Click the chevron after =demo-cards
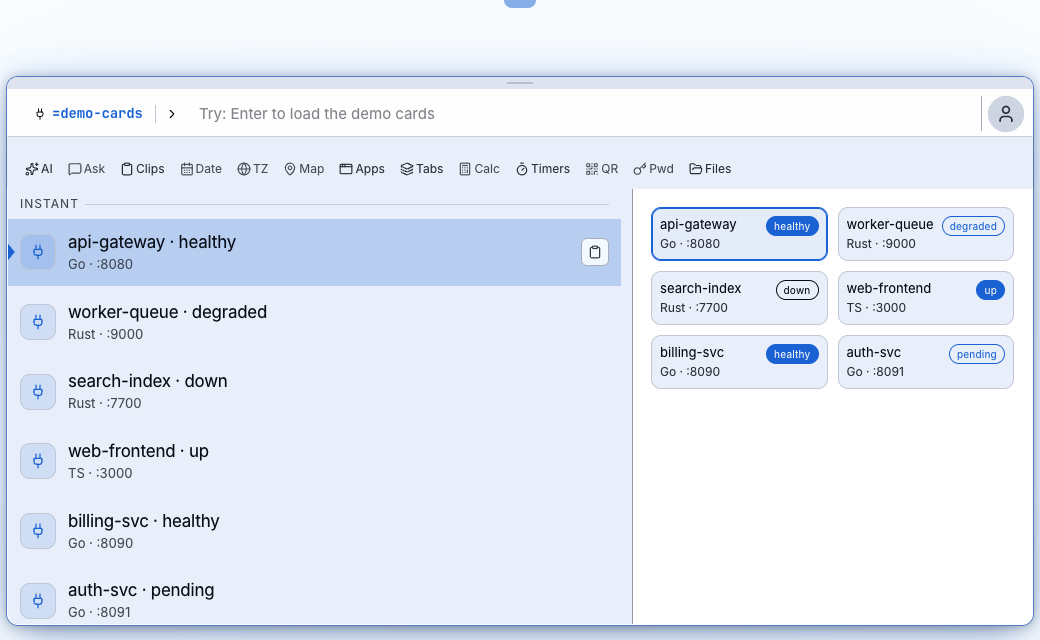Viewport: 1040px width, 640px height. click(x=172, y=114)
